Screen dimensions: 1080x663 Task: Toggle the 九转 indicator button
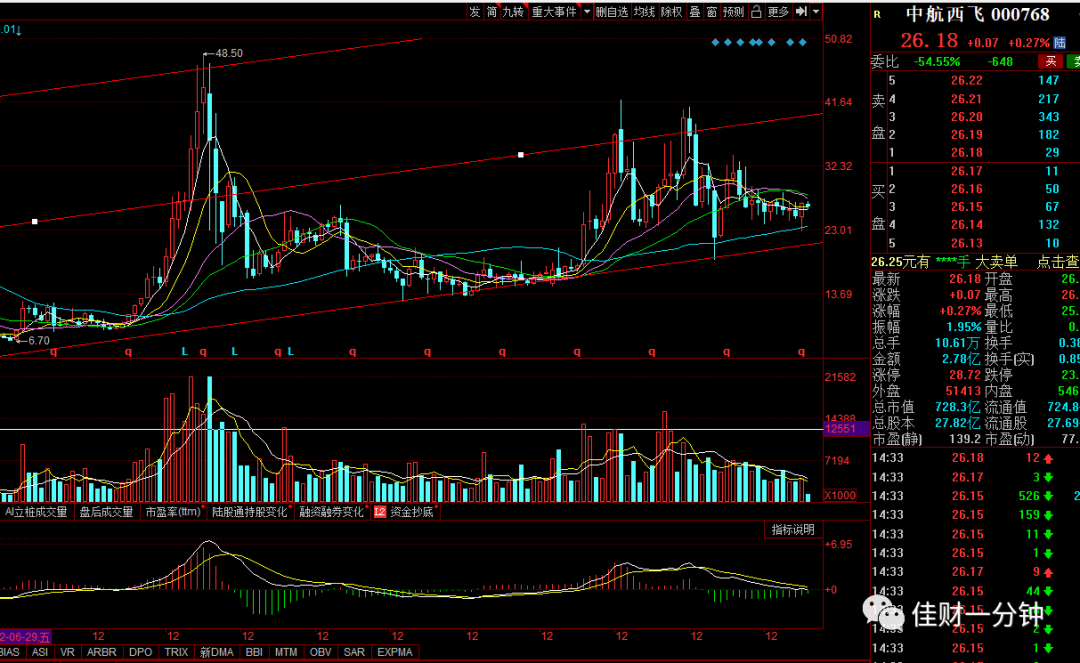(513, 12)
